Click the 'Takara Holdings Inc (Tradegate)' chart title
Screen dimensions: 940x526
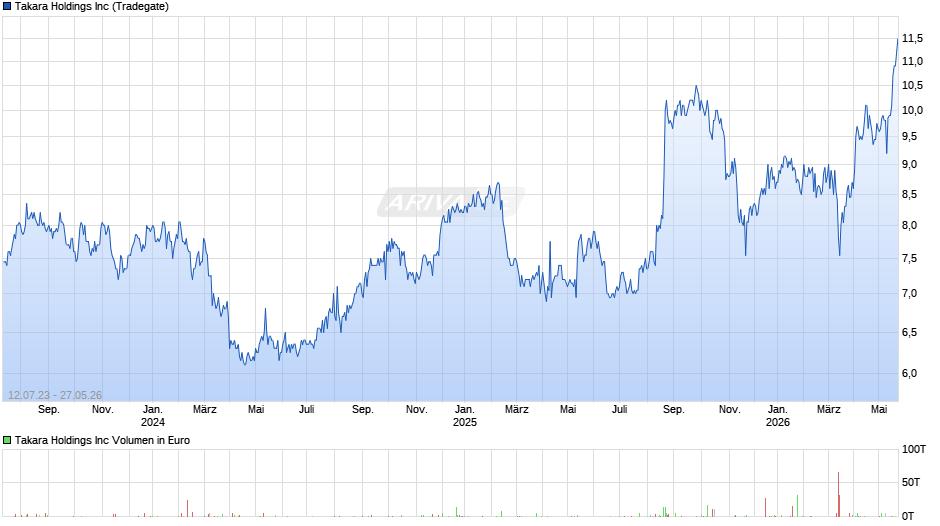pyautogui.click(x=92, y=7)
